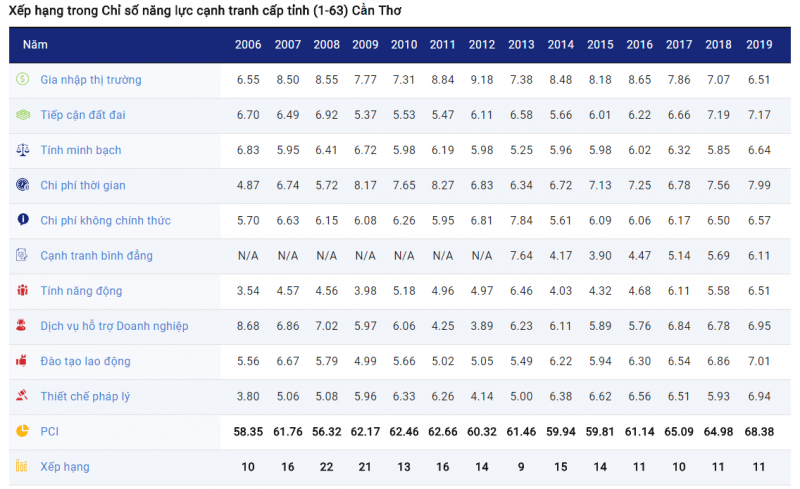This screenshot has height=489, width=800.
Task: Open the Gia nhập thị trường link
Action: click(91, 80)
